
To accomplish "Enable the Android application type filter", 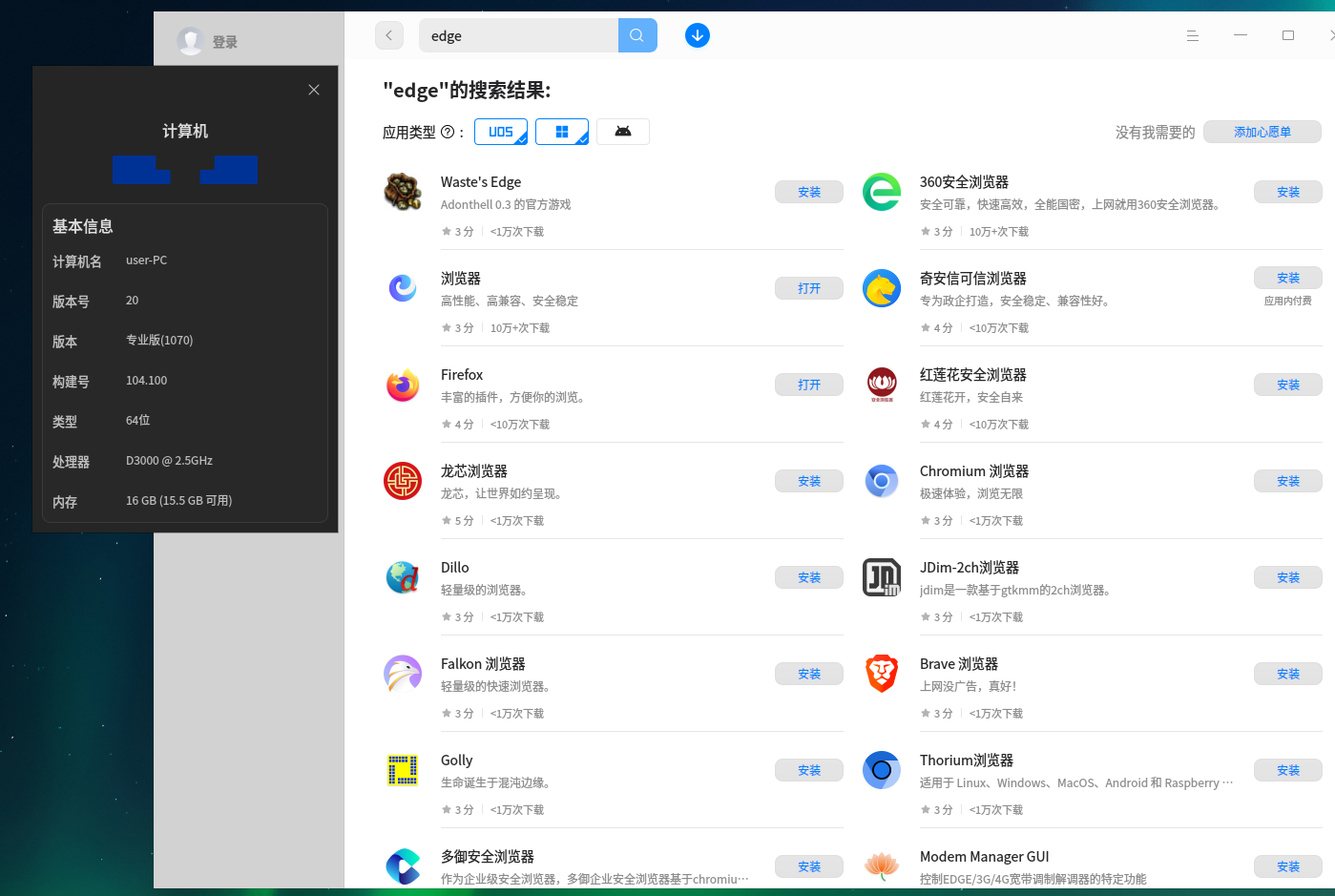I will pos(622,132).
